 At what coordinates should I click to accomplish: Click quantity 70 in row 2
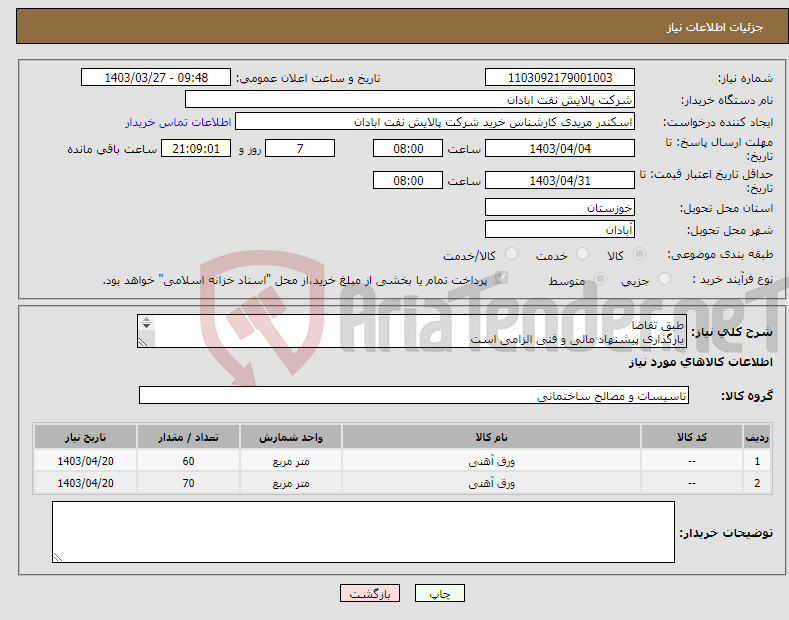tap(188, 483)
